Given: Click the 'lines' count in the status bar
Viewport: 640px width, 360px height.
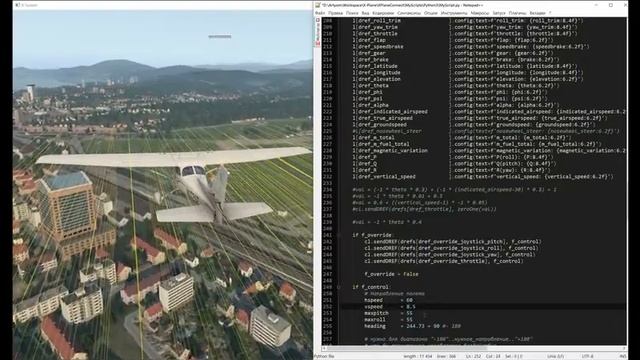Looking at the screenshot, I should click(x=446, y=356).
